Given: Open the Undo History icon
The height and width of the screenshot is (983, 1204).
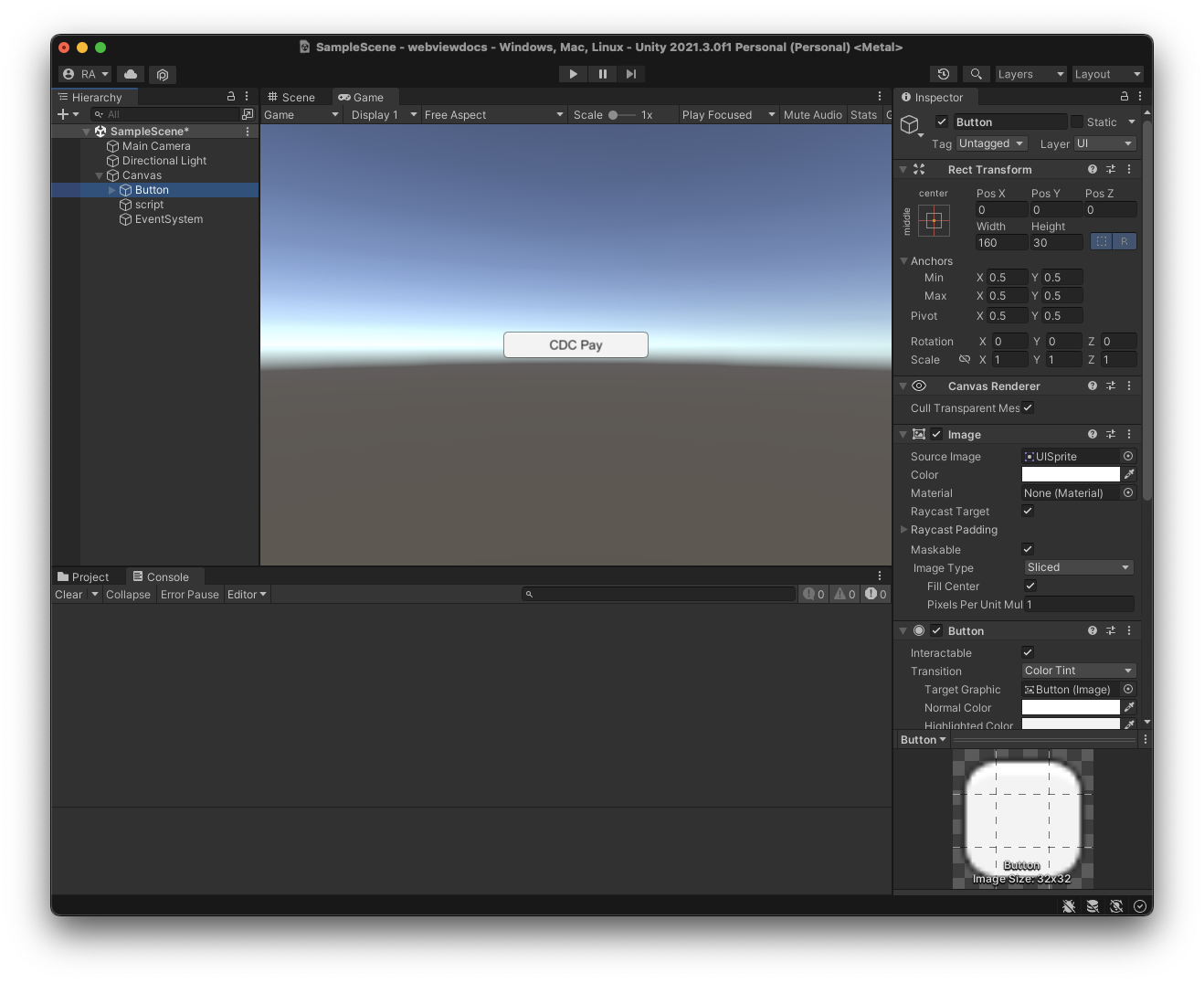Looking at the screenshot, I should (944, 74).
